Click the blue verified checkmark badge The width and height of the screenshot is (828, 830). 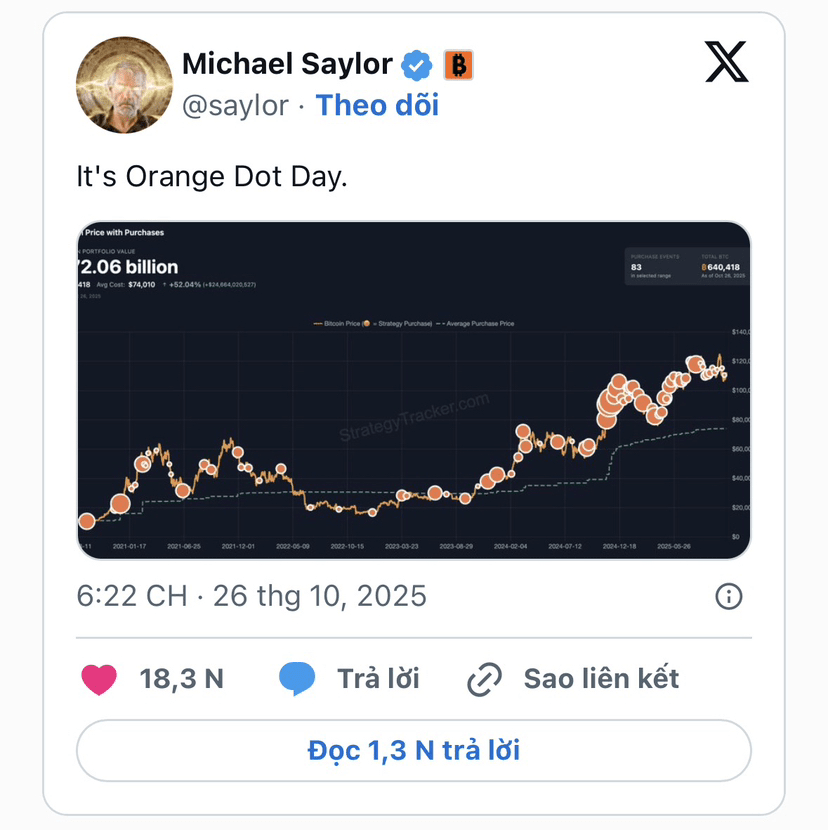point(416,66)
